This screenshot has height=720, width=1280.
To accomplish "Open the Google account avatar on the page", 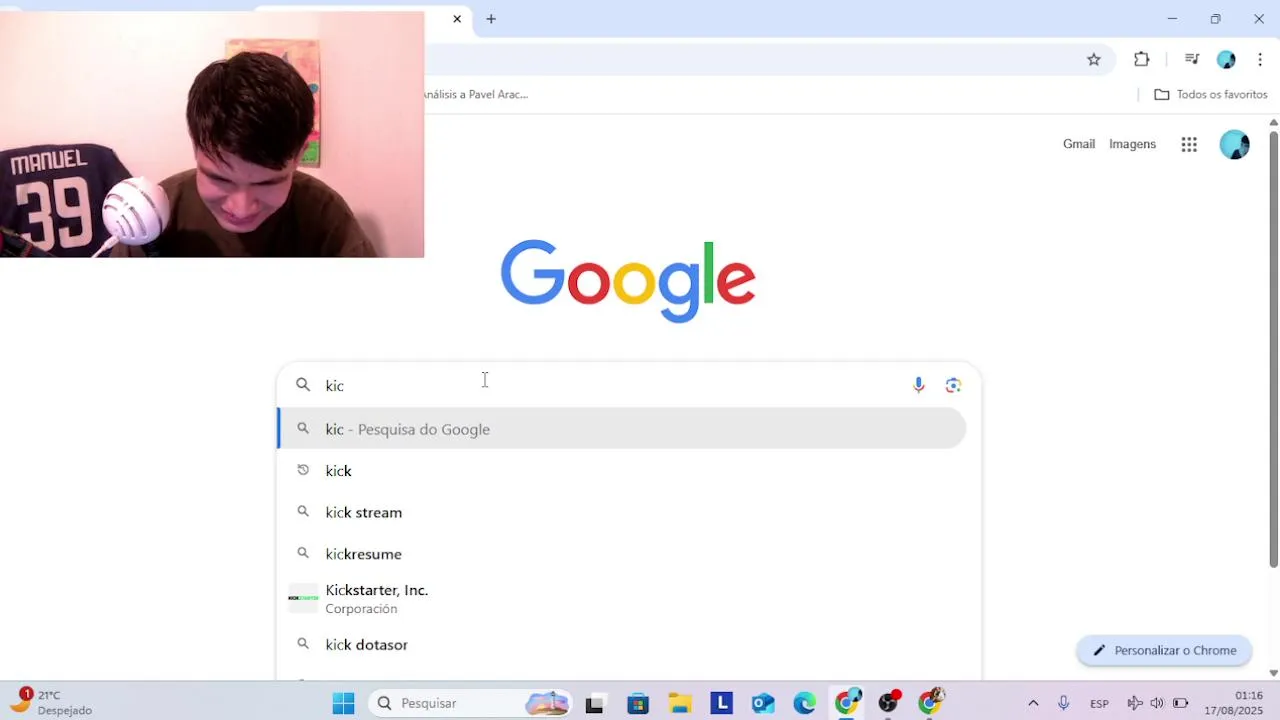I will 1234,144.
